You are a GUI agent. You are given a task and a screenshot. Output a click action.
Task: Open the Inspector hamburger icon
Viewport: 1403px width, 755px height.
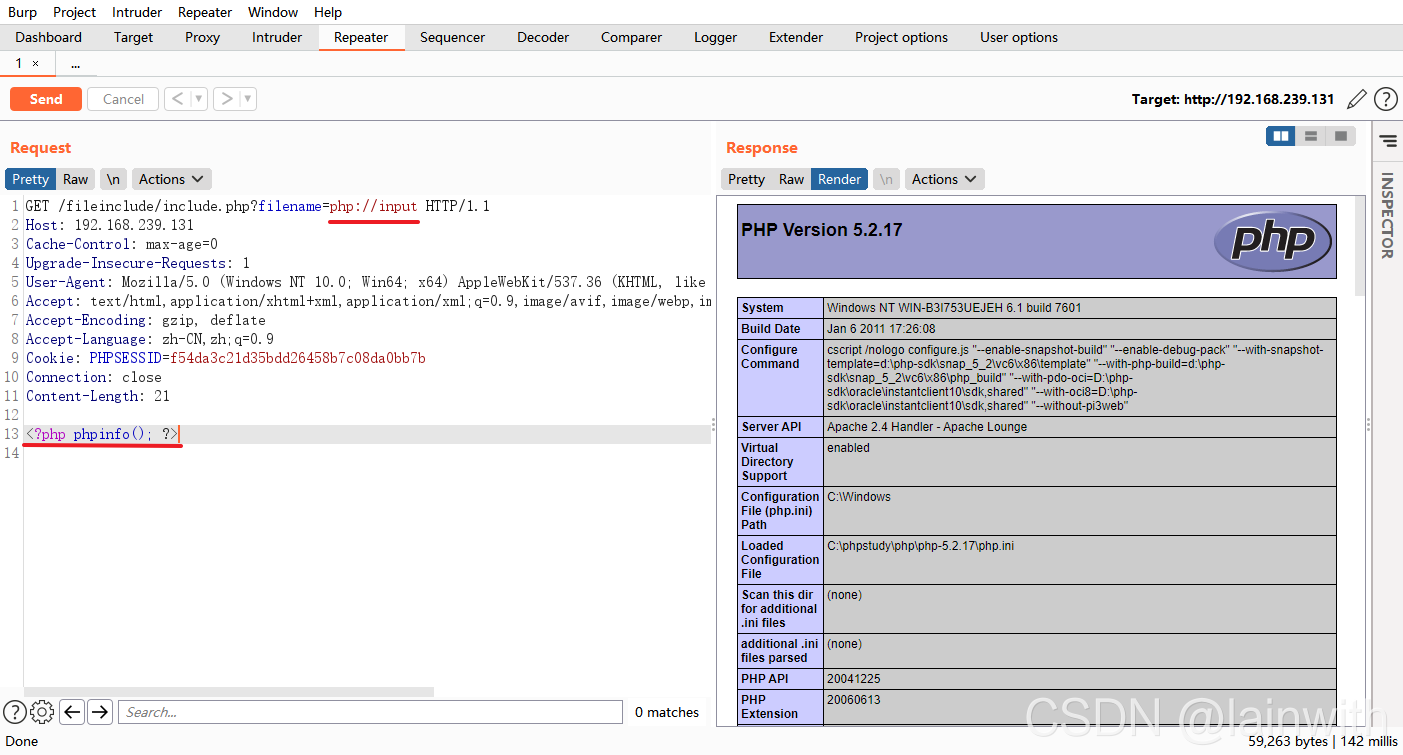coord(1387,140)
